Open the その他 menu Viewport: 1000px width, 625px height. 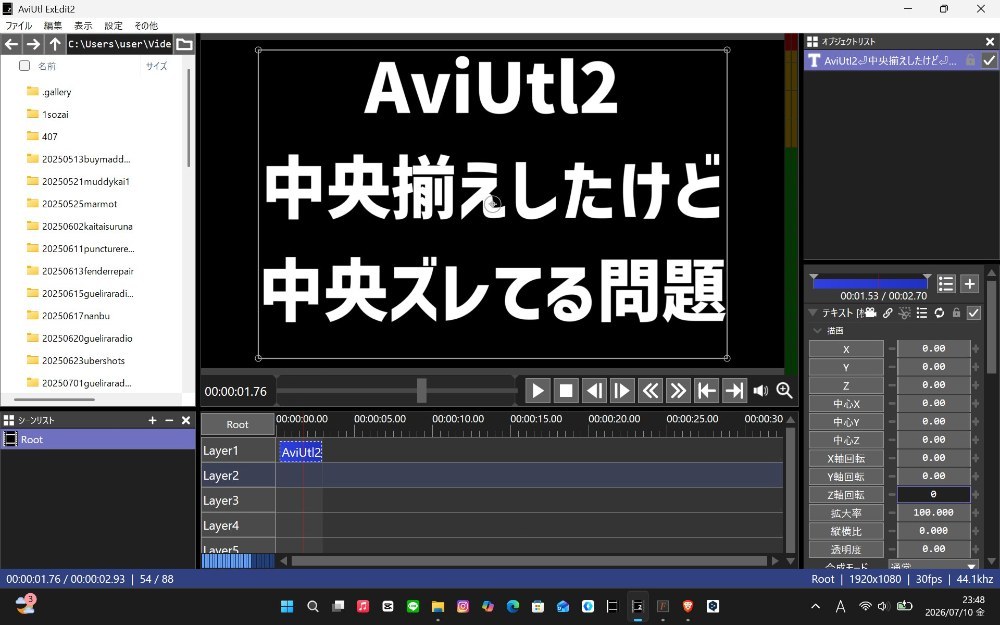point(145,26)
